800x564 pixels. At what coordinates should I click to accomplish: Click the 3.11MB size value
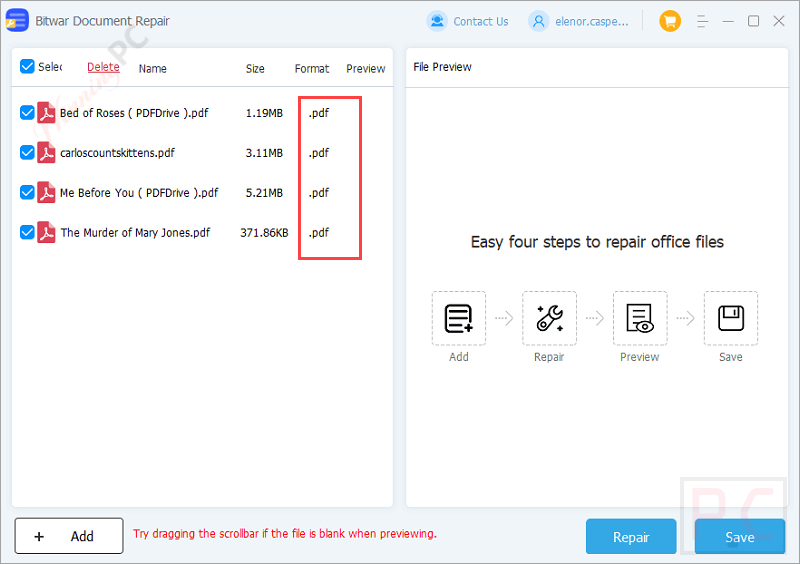[264, 153]
